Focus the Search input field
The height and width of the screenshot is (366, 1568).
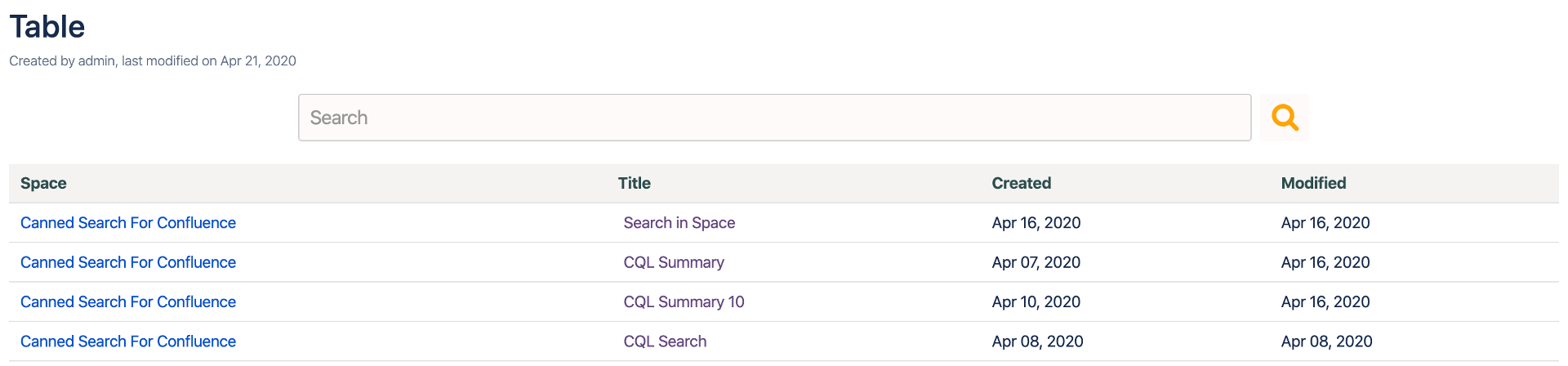(773, 118)
